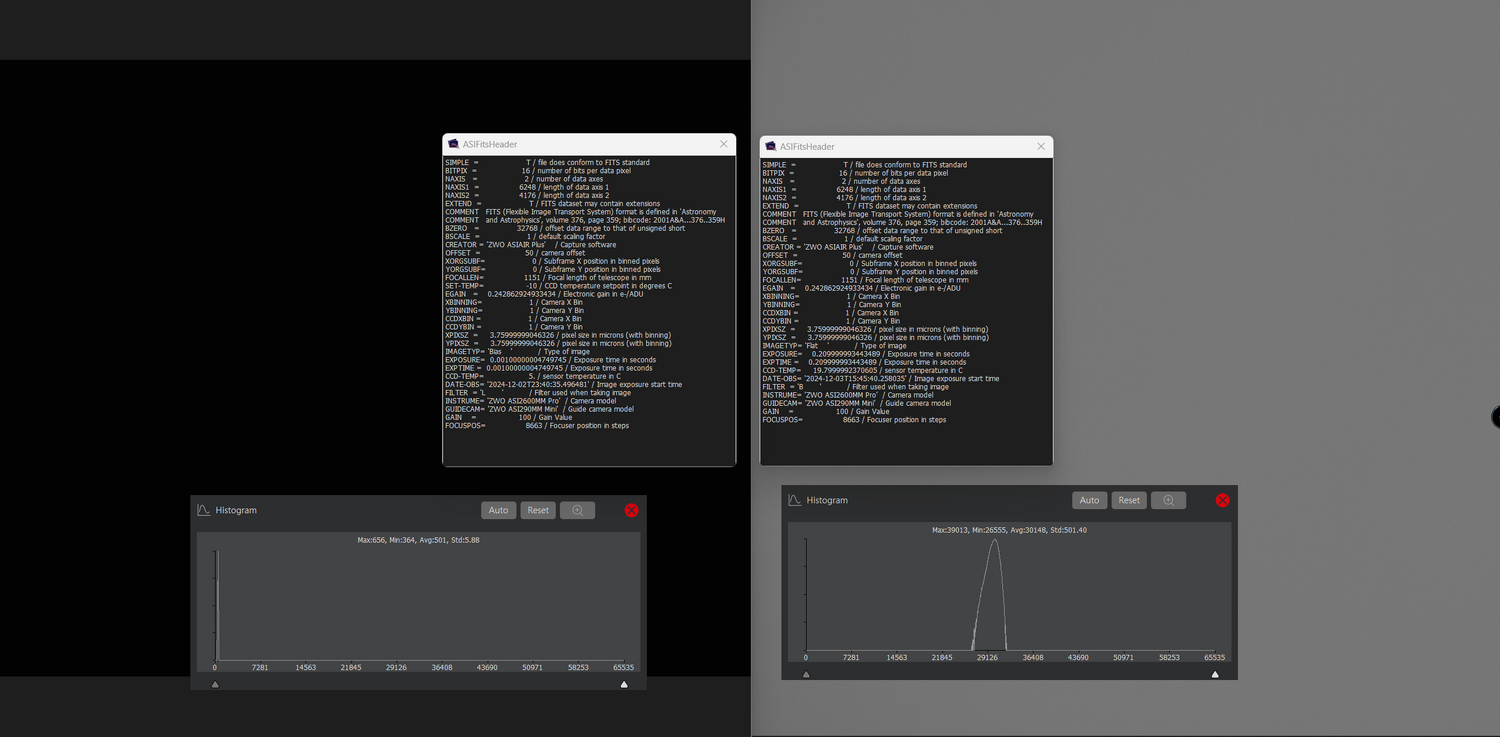Click the FOCUSPOS line in the Flat header window
The width and height of the screenshot is (1500, 737).
854,420
